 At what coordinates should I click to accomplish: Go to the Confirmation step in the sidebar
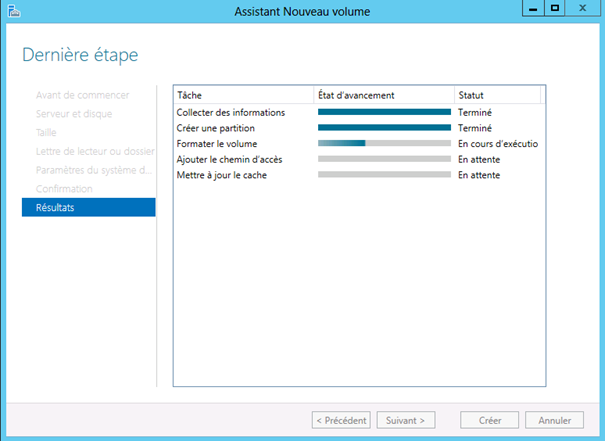tap(64, 189)
